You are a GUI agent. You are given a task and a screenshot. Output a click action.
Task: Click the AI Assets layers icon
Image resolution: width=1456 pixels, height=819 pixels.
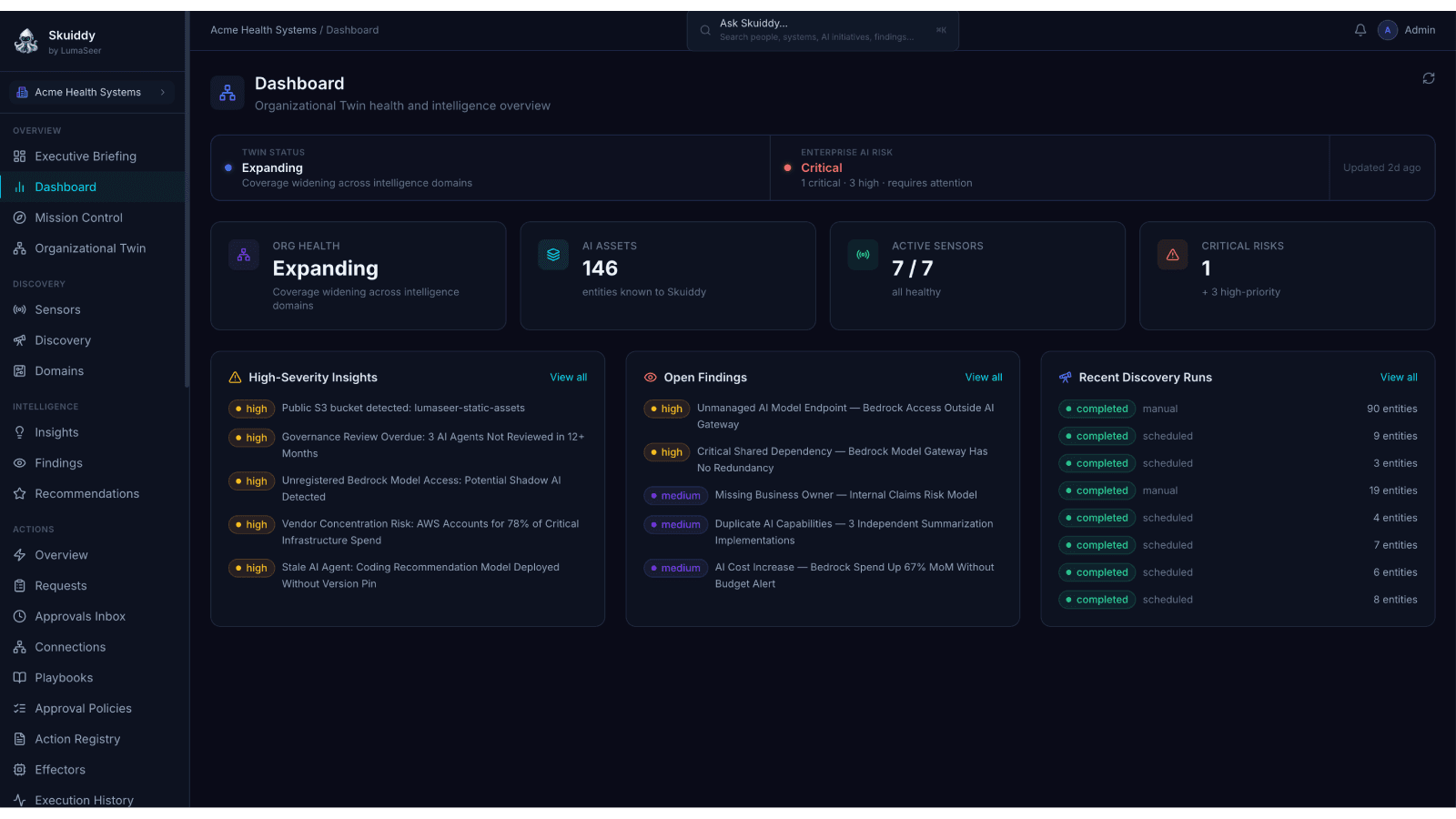(x=553, y=255)
